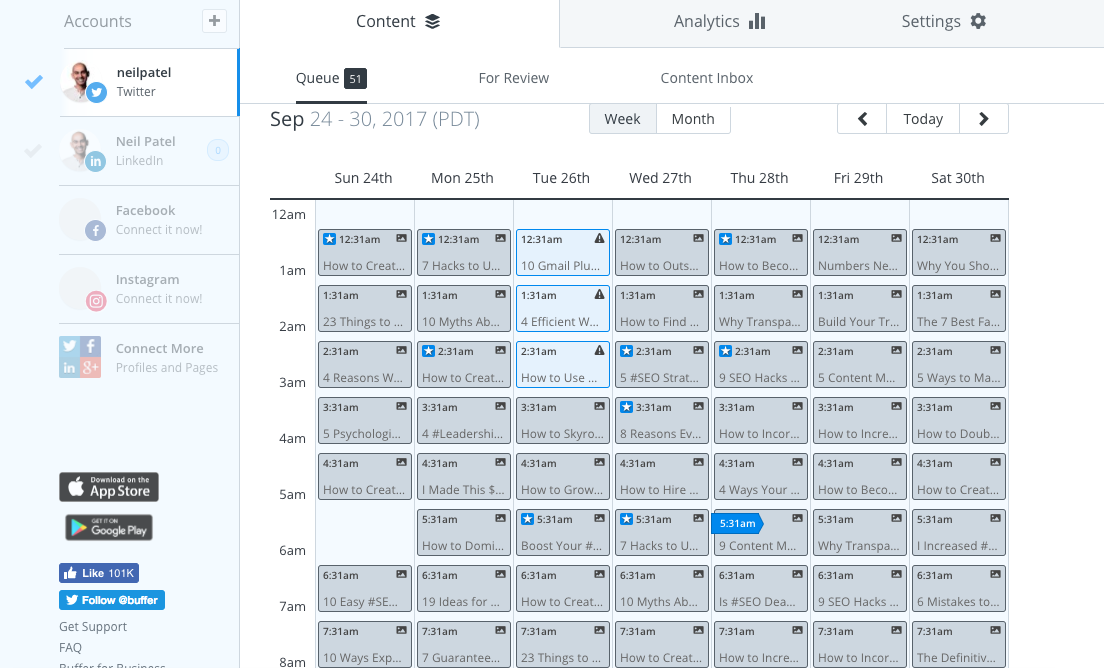Click the star icon on Wednesday 5:31am post

click(627, 519)
